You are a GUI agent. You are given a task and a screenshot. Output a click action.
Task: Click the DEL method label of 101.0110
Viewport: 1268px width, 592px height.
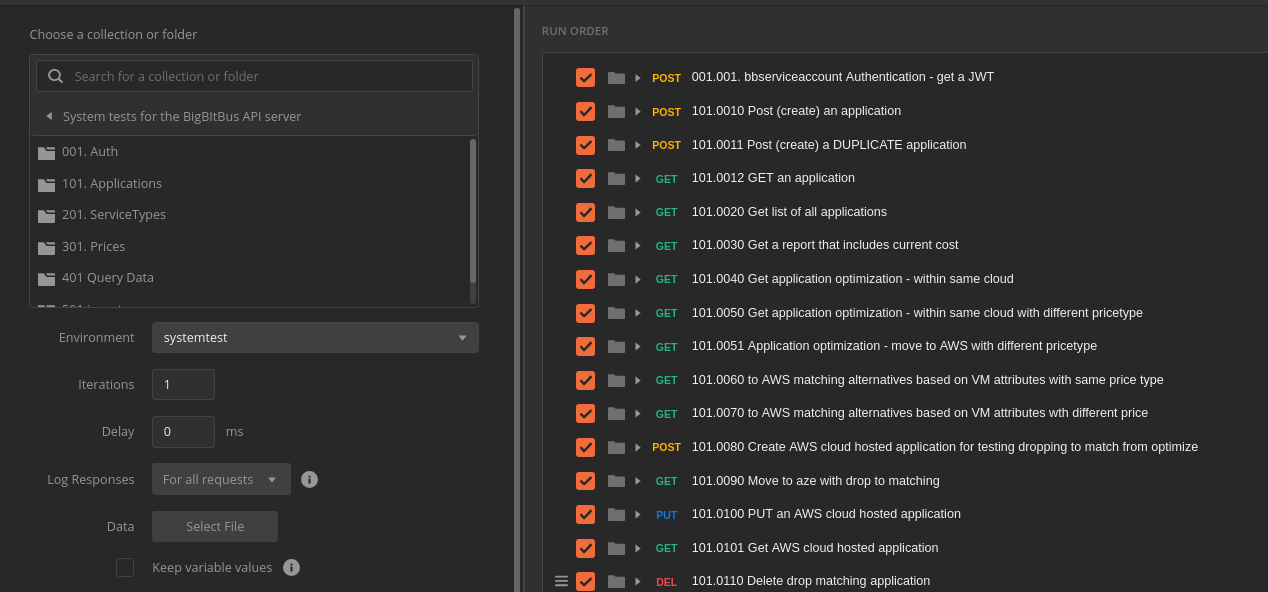coord(666,582)
